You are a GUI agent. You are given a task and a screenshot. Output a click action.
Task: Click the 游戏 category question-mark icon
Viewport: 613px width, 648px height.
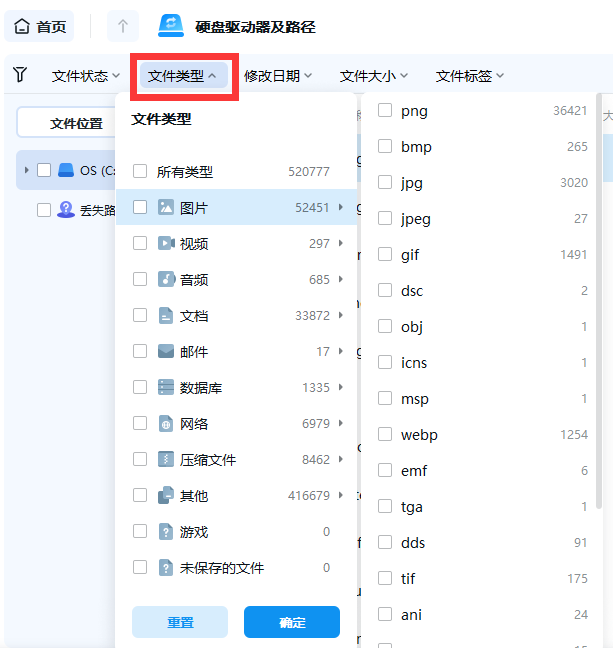tap(166, 531)
